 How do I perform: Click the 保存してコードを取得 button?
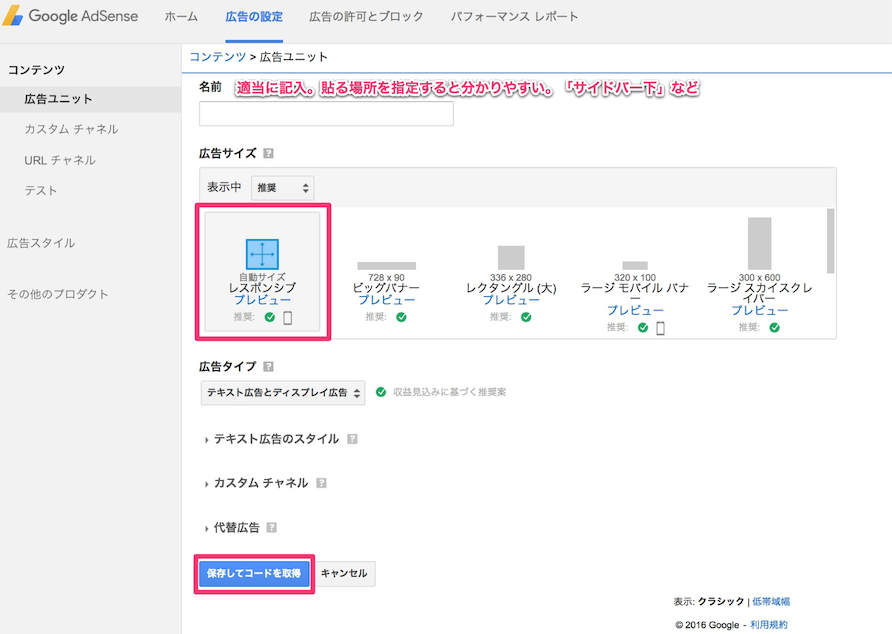254,574
